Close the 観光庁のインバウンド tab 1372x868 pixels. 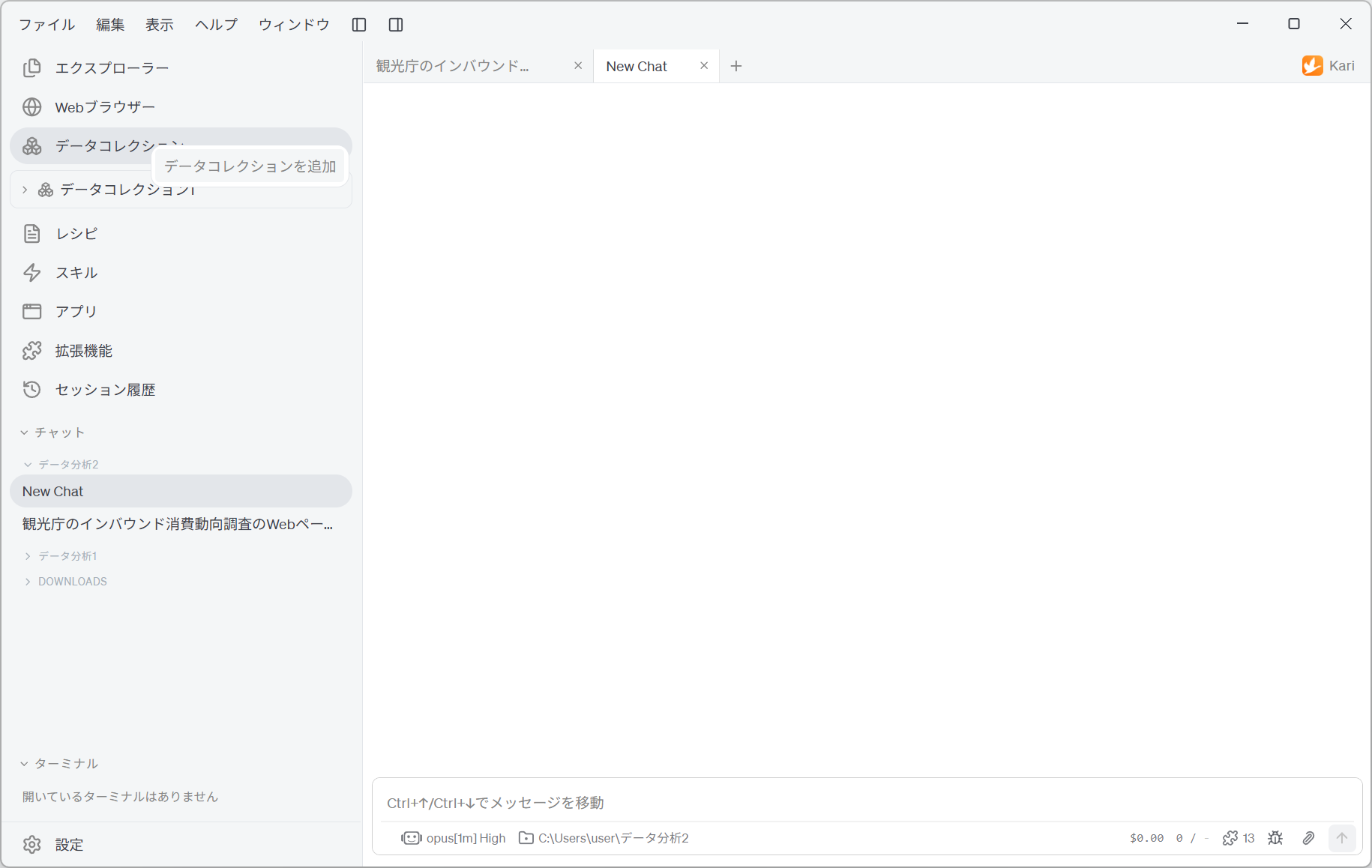pos(578,66)
